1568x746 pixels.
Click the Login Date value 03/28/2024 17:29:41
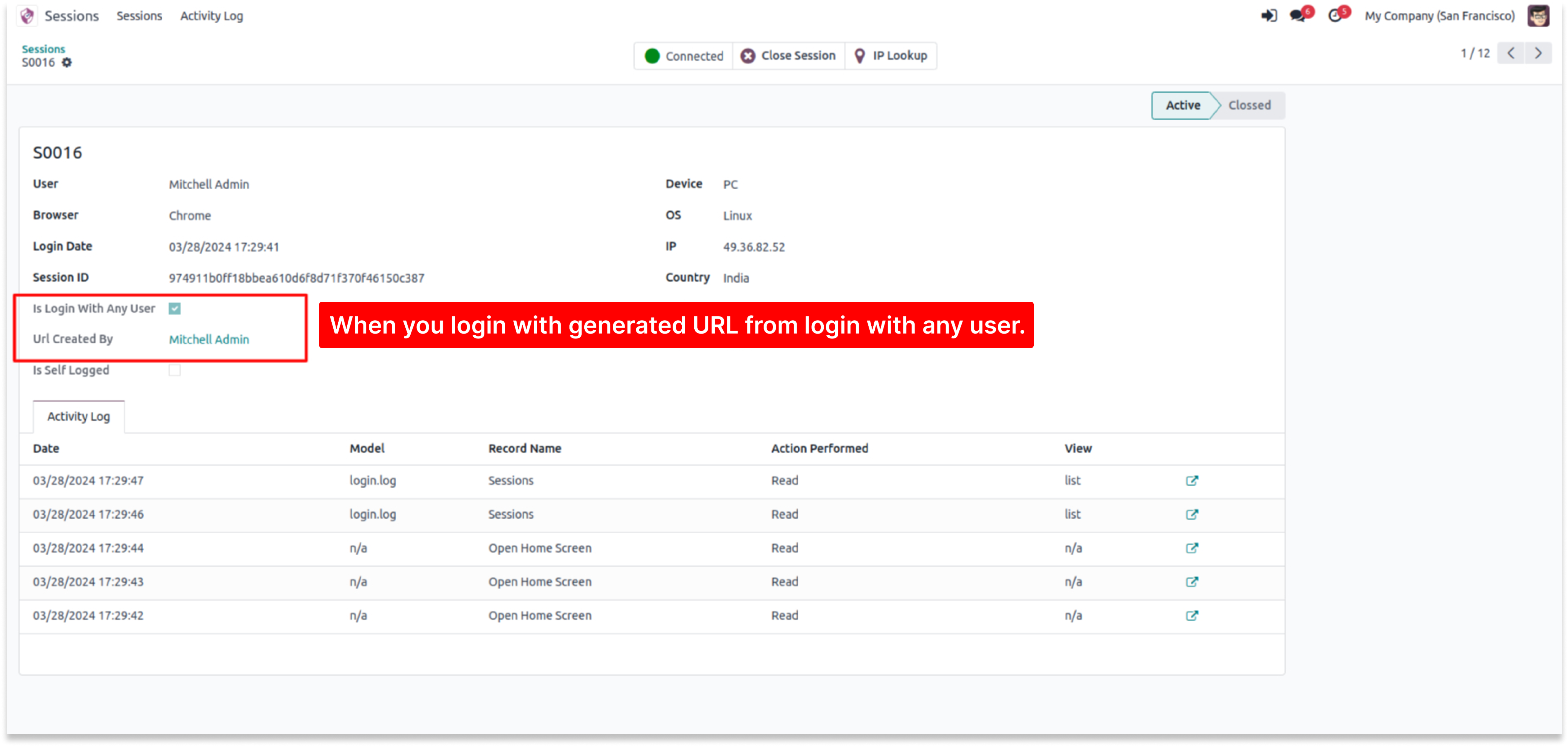pyautogui.click(x=224, y=247)
